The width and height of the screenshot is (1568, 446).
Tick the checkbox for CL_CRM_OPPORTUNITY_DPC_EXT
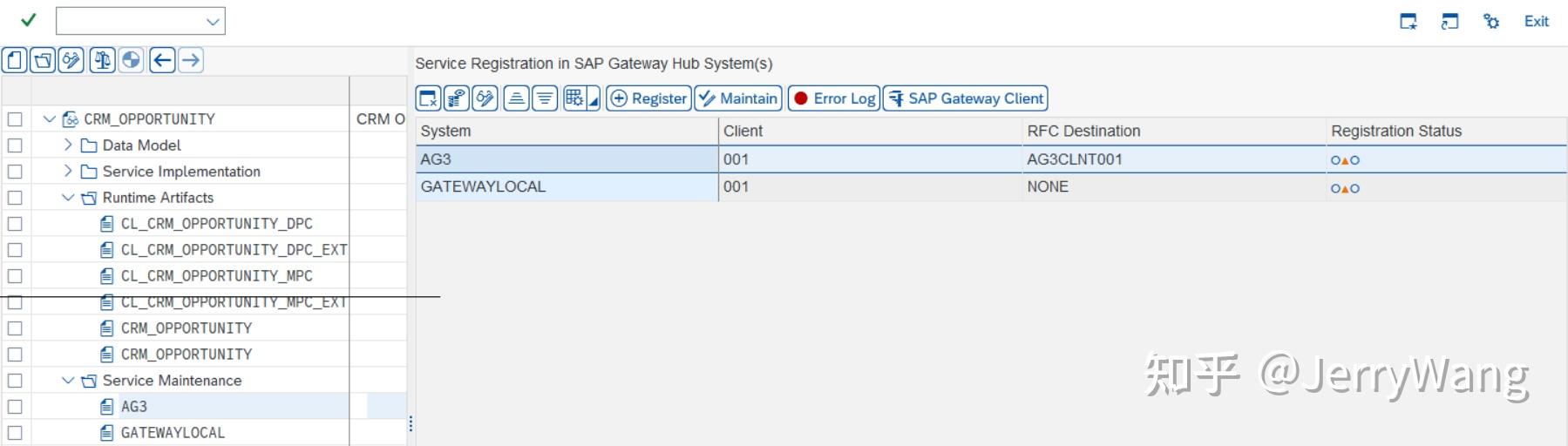click(15, 250)
